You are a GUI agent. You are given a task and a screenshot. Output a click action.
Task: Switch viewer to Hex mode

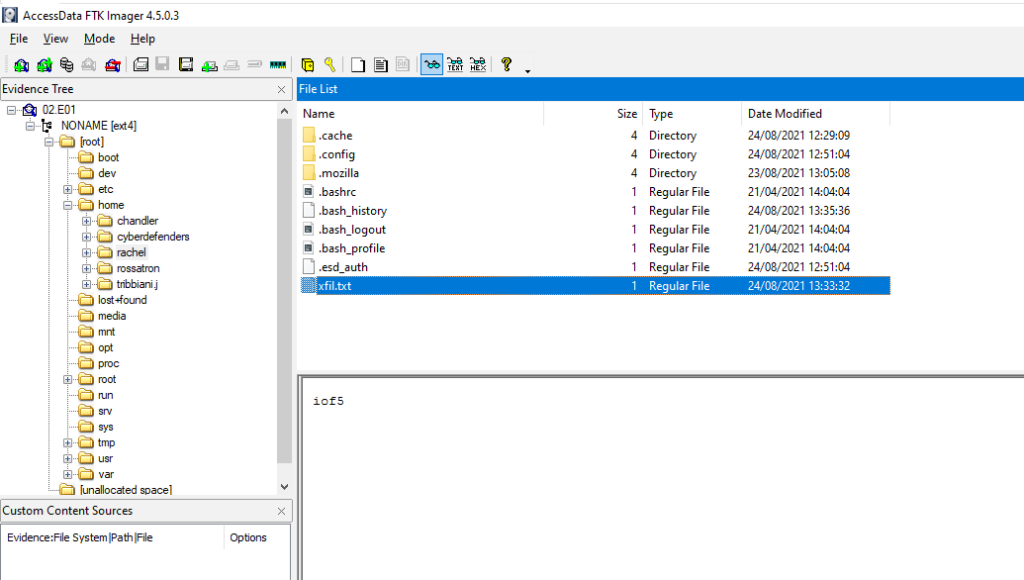(478, 64)
